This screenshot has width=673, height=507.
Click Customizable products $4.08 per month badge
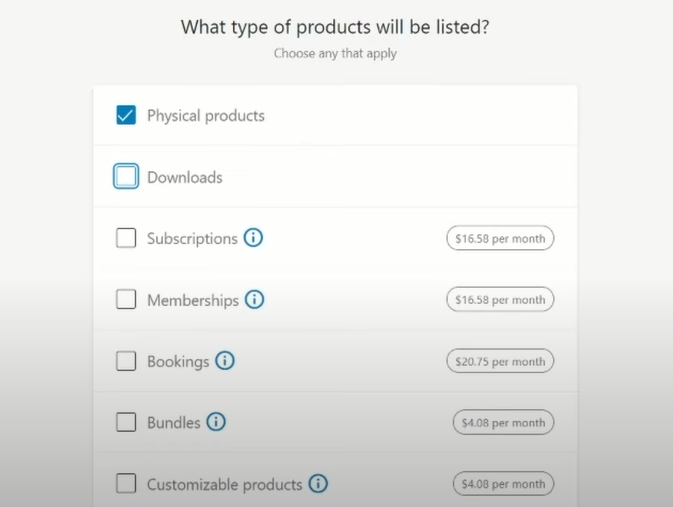tap(503, 484)
